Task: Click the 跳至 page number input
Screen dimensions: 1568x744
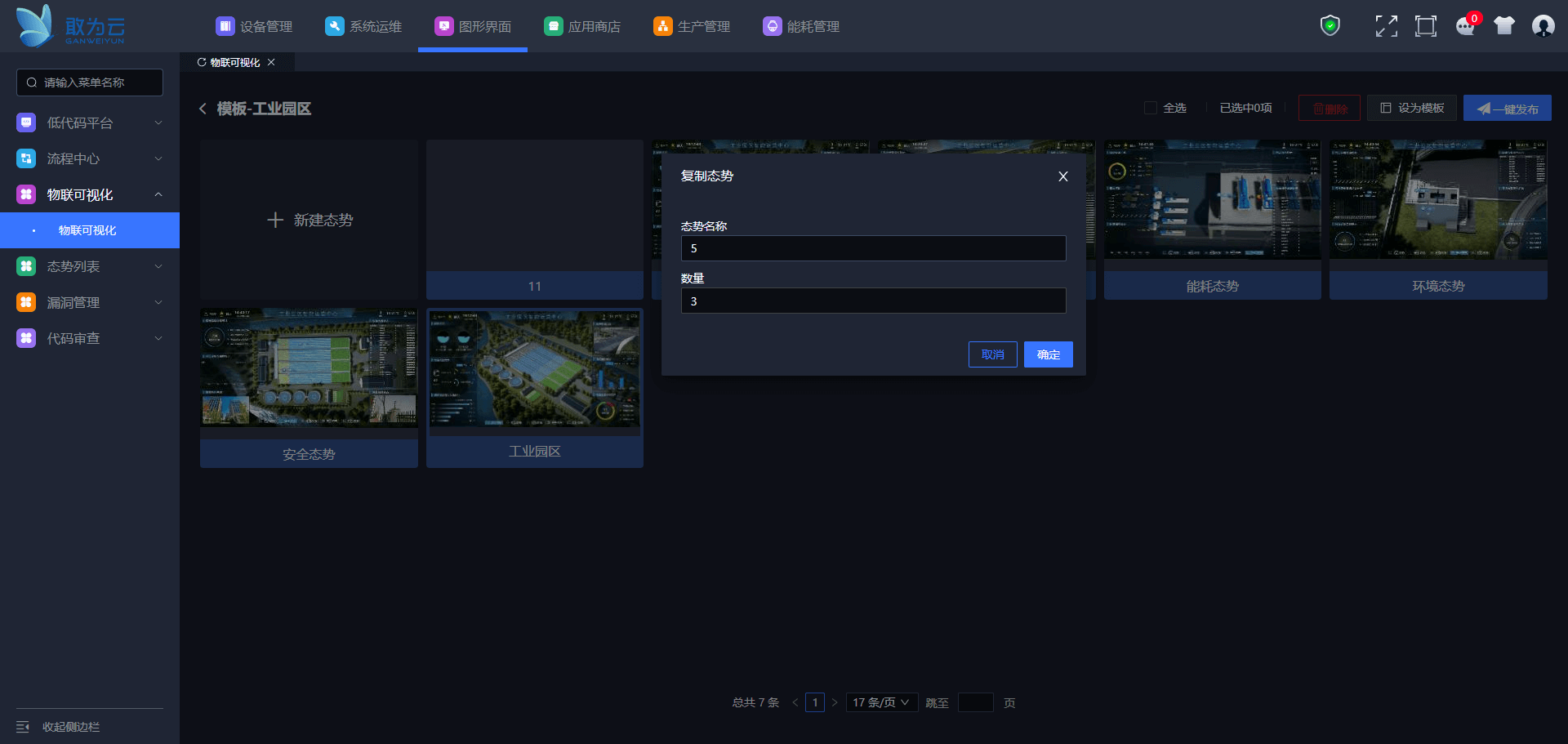Action: [x=976, y=702]
